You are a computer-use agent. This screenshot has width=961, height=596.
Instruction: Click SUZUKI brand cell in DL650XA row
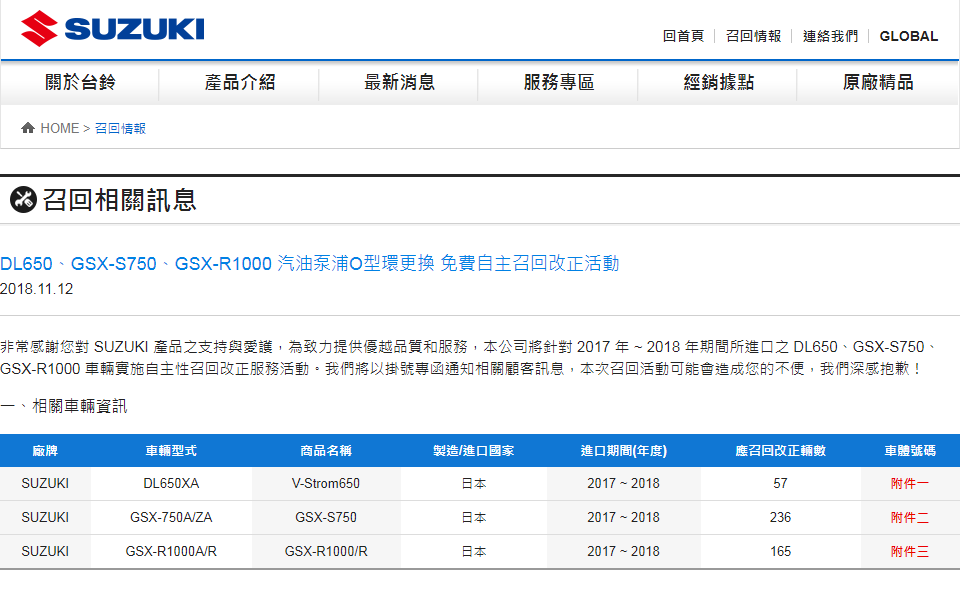pyautogui.click(x=45, y=484)
